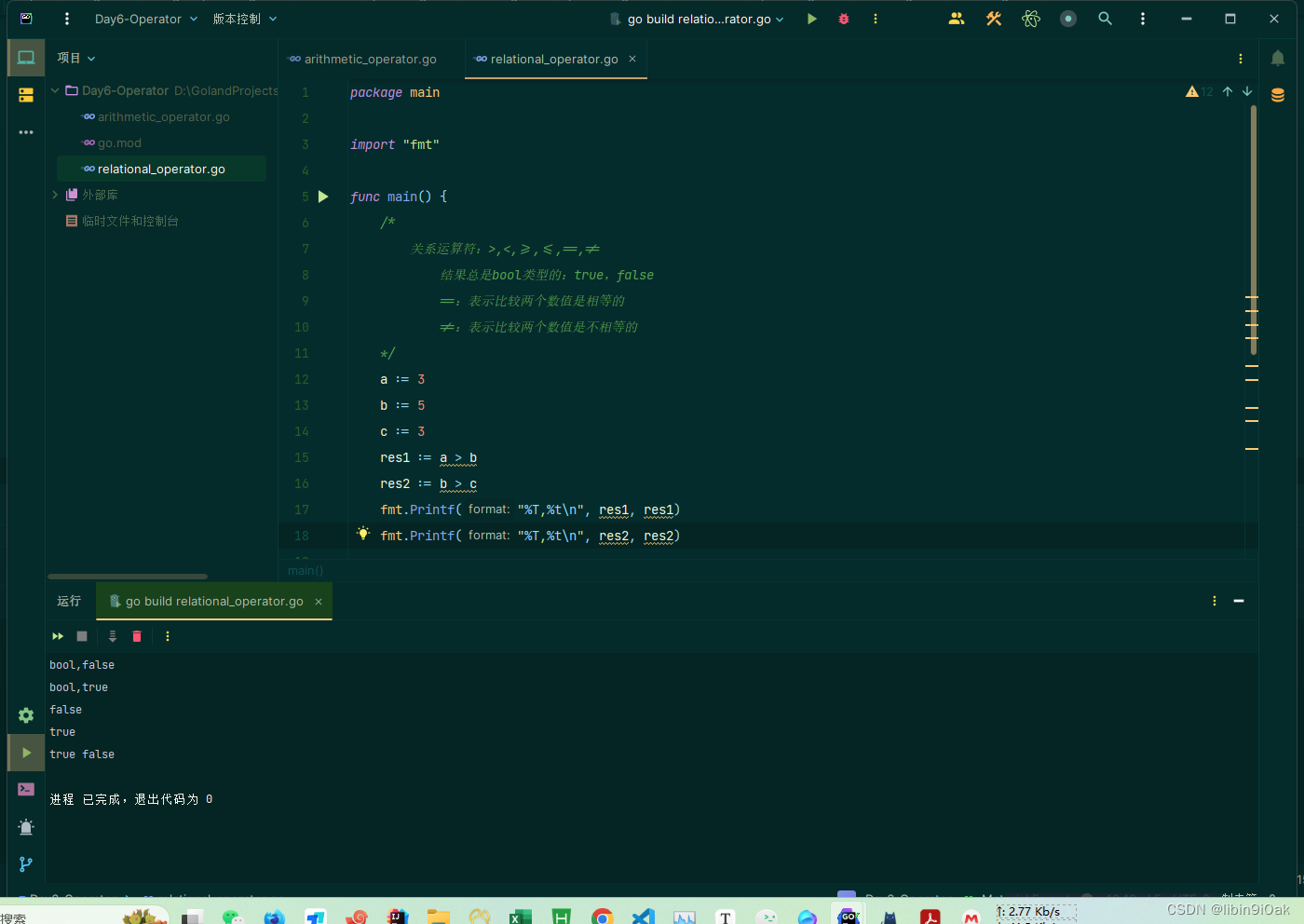Click the 运行 panel label
Screen dimensions: 1304x924
pyautogui.click(x=69, y=601)
